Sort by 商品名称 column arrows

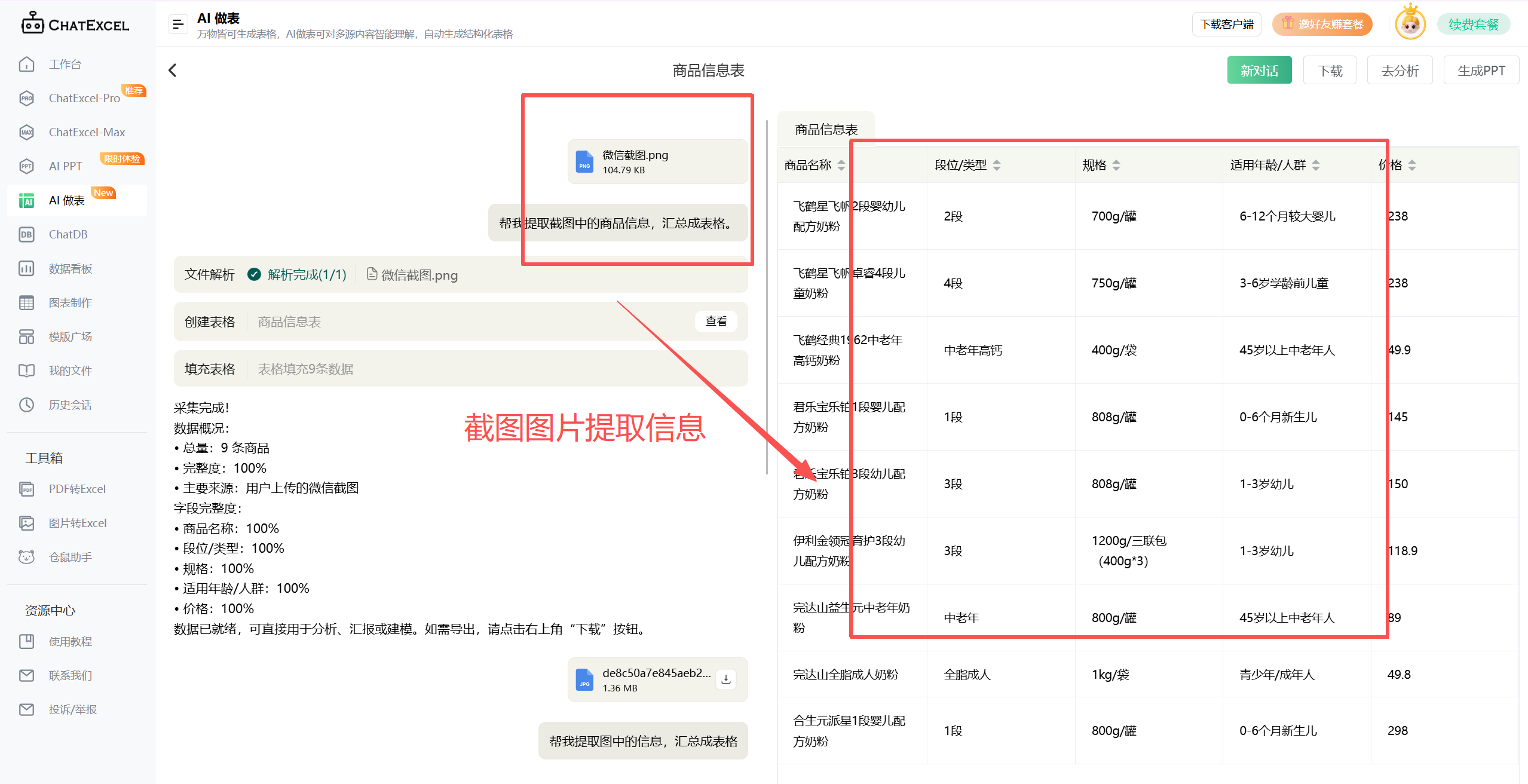point(841,165)
